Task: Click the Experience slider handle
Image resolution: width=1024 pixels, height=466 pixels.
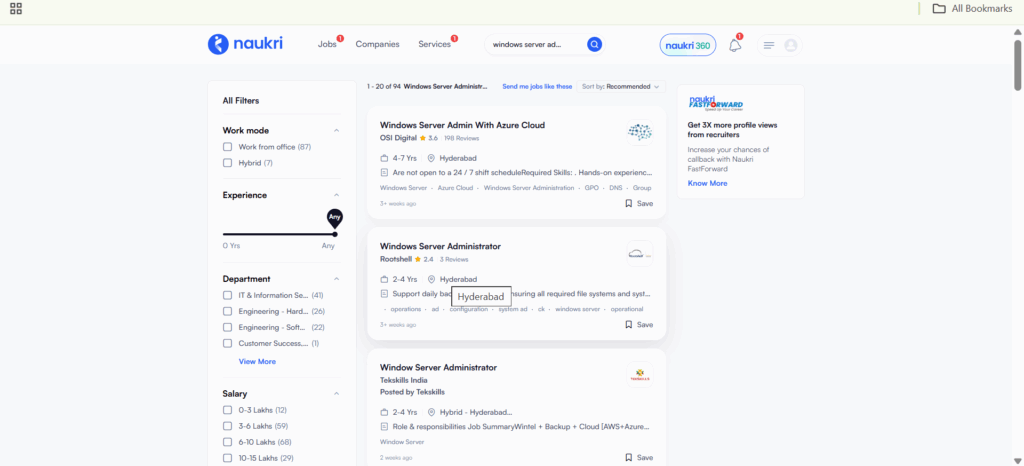Action: [x=334, y=234]
